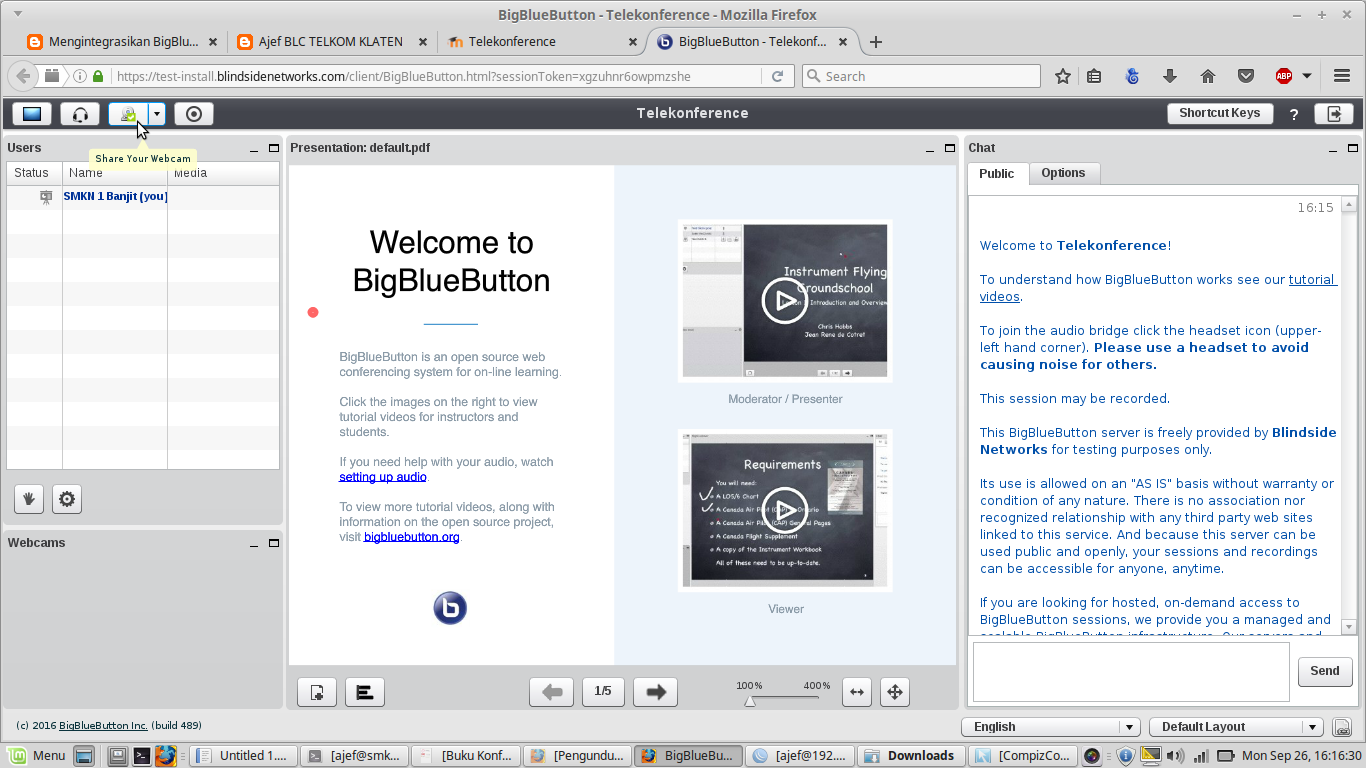Click into the chat message input box
Viewport: 1366px width, 768px height.
click(1131, 671)
